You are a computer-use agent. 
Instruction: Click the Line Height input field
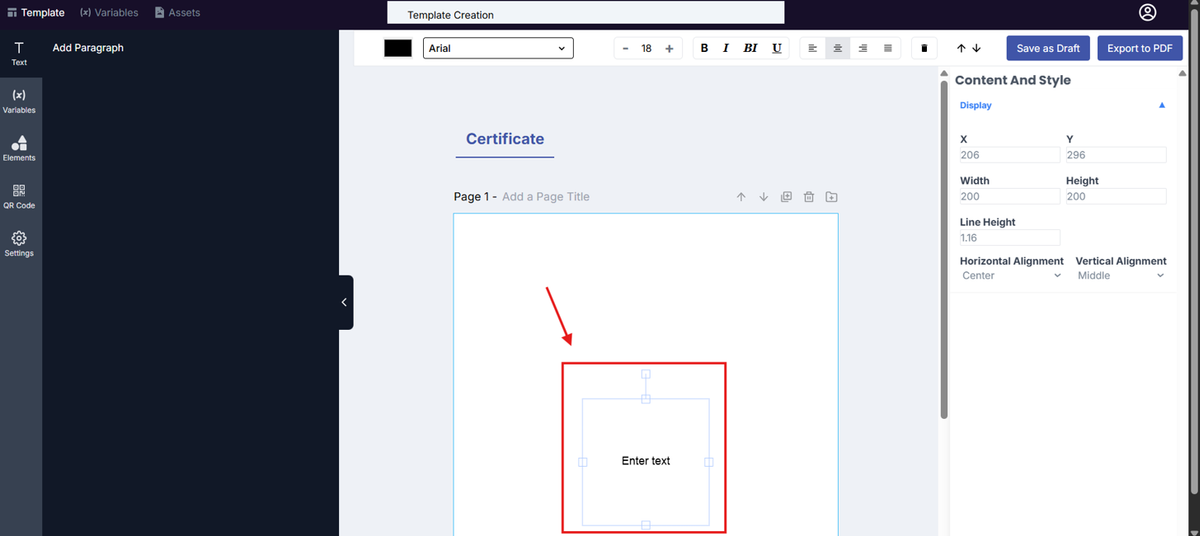1009,238
